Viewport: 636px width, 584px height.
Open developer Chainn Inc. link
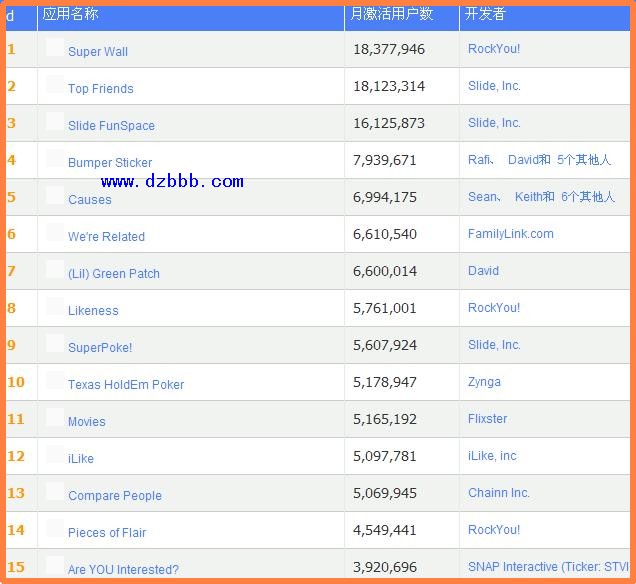pos(499,493)
